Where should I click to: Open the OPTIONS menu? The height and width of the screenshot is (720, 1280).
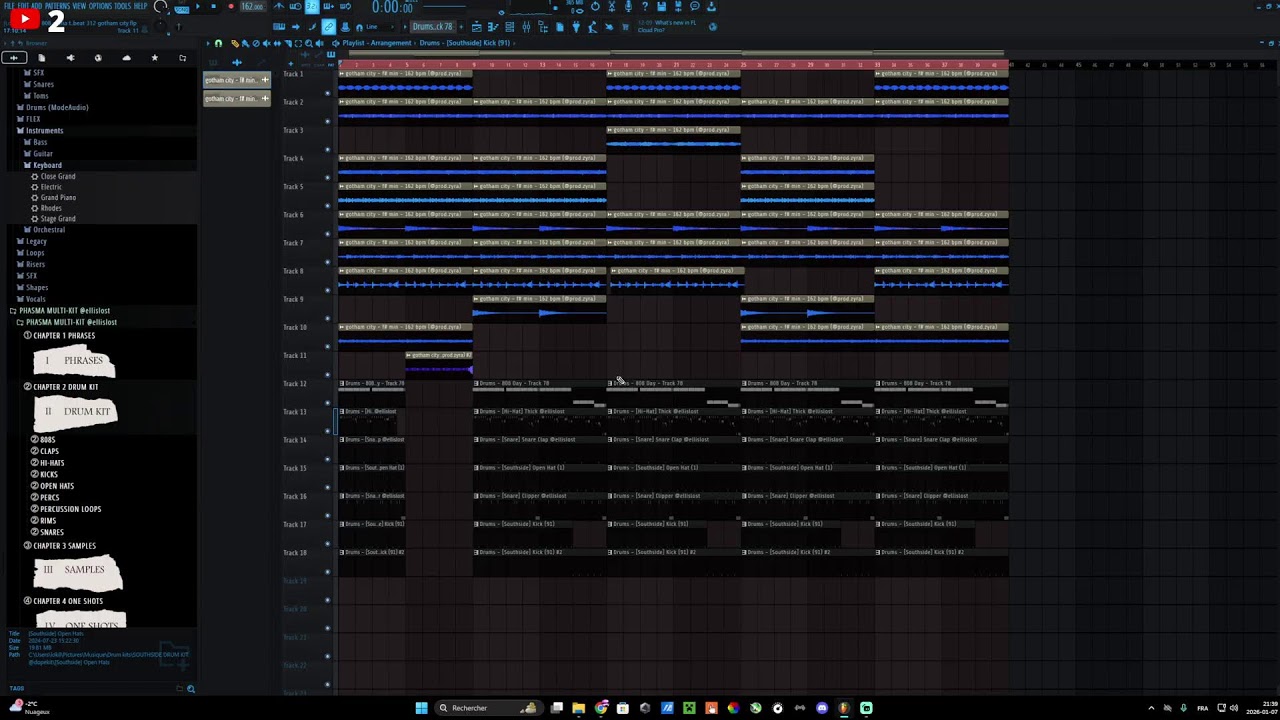(100, 6)
